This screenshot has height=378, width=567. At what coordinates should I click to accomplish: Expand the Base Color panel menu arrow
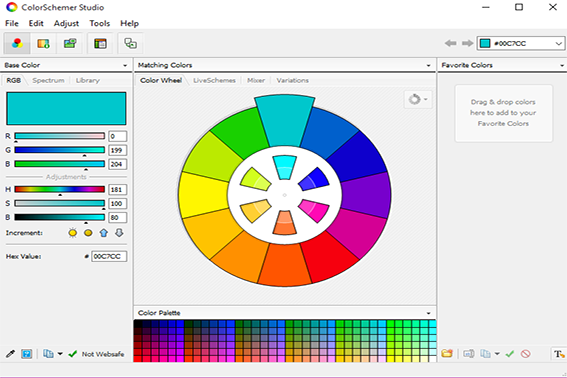(x=125, y=65)
